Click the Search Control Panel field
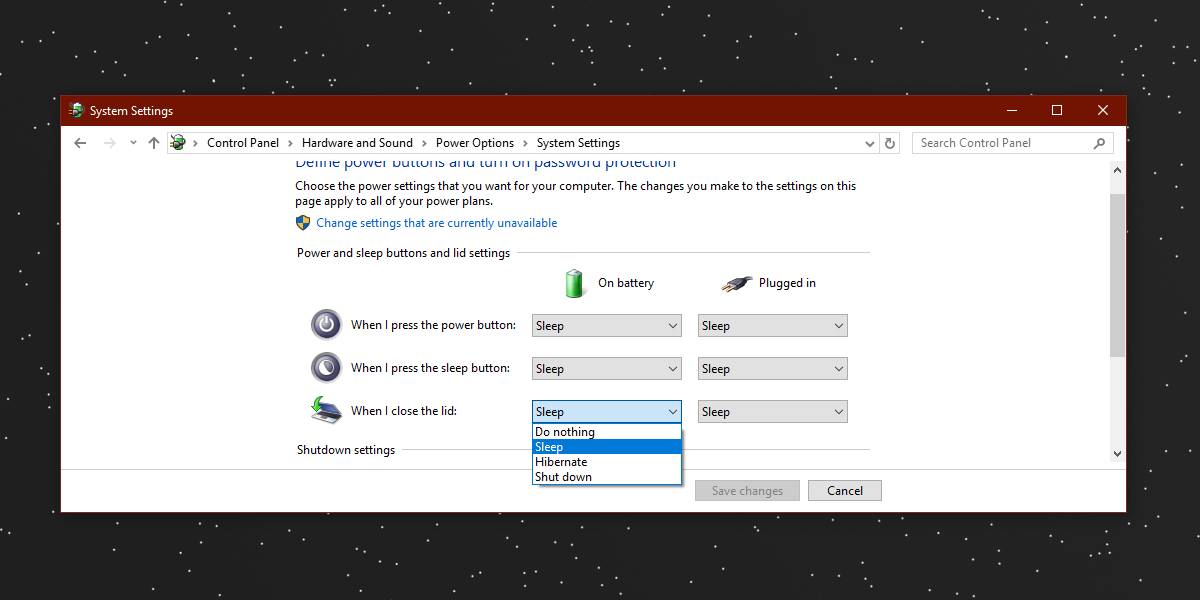Screen dimensions: 1200x600 [1002, 143]
